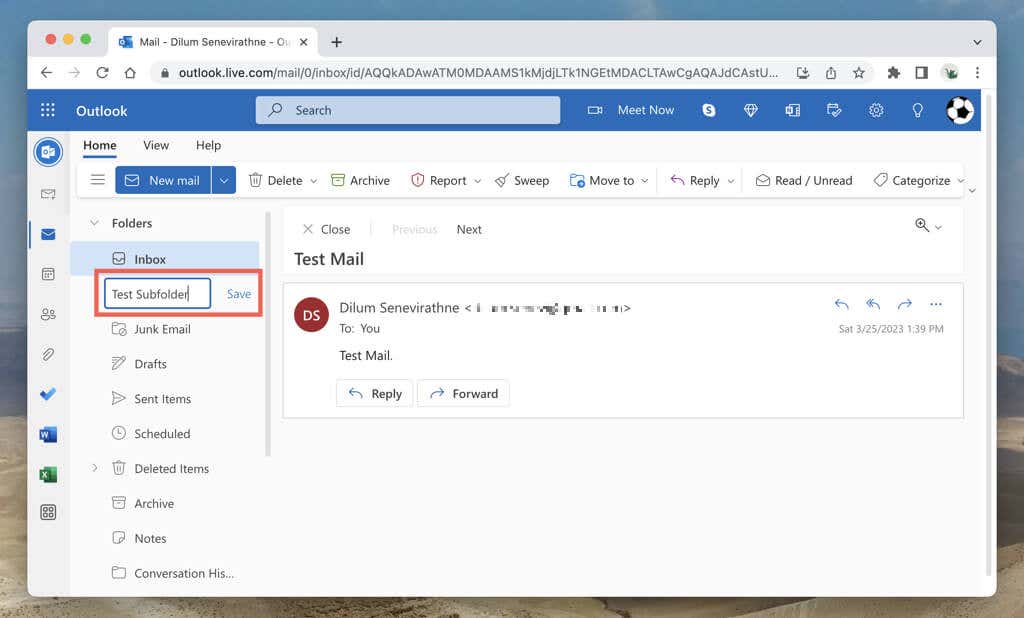Click the browser address bar URL
The height and width of the screenshot is (618, 1024).
click(478, 73)
